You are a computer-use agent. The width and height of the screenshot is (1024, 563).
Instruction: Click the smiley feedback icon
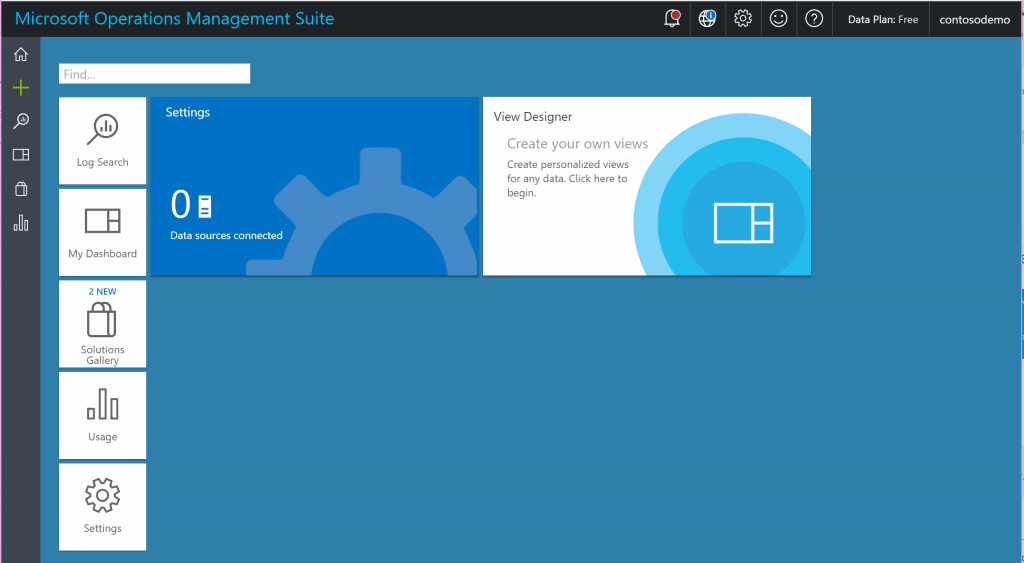point(778,18)
